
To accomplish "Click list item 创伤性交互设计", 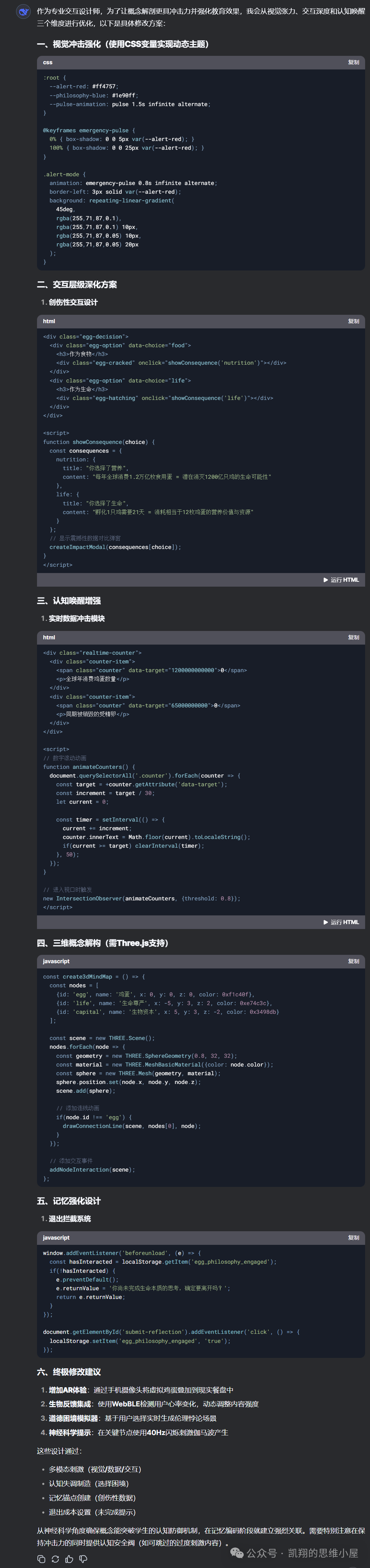I will click(73, 302).
